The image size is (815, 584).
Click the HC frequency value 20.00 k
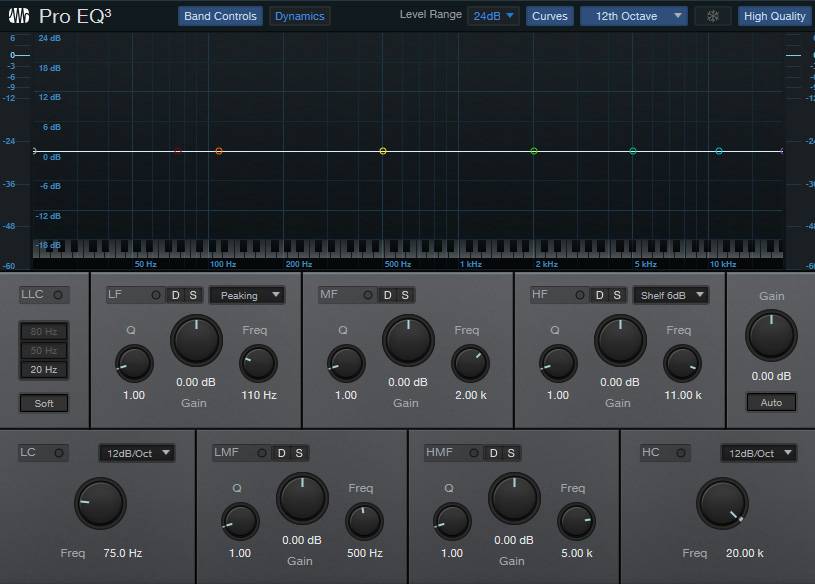click(x=745, y=553)
